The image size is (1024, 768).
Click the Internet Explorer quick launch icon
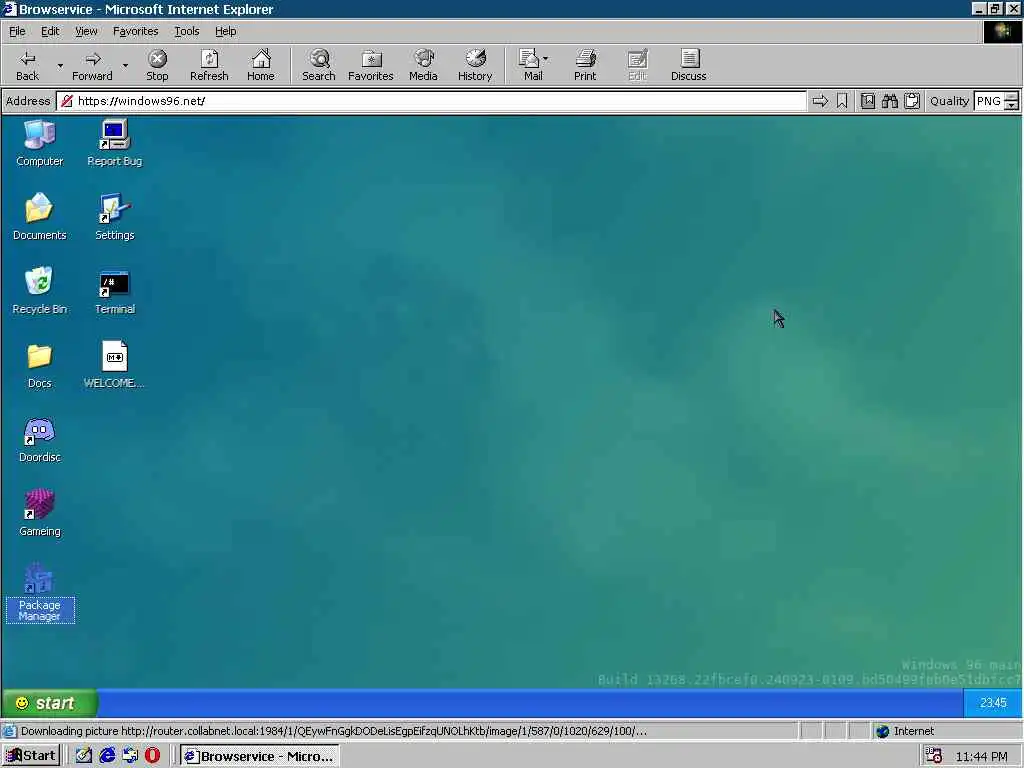(x=107, y=756)
